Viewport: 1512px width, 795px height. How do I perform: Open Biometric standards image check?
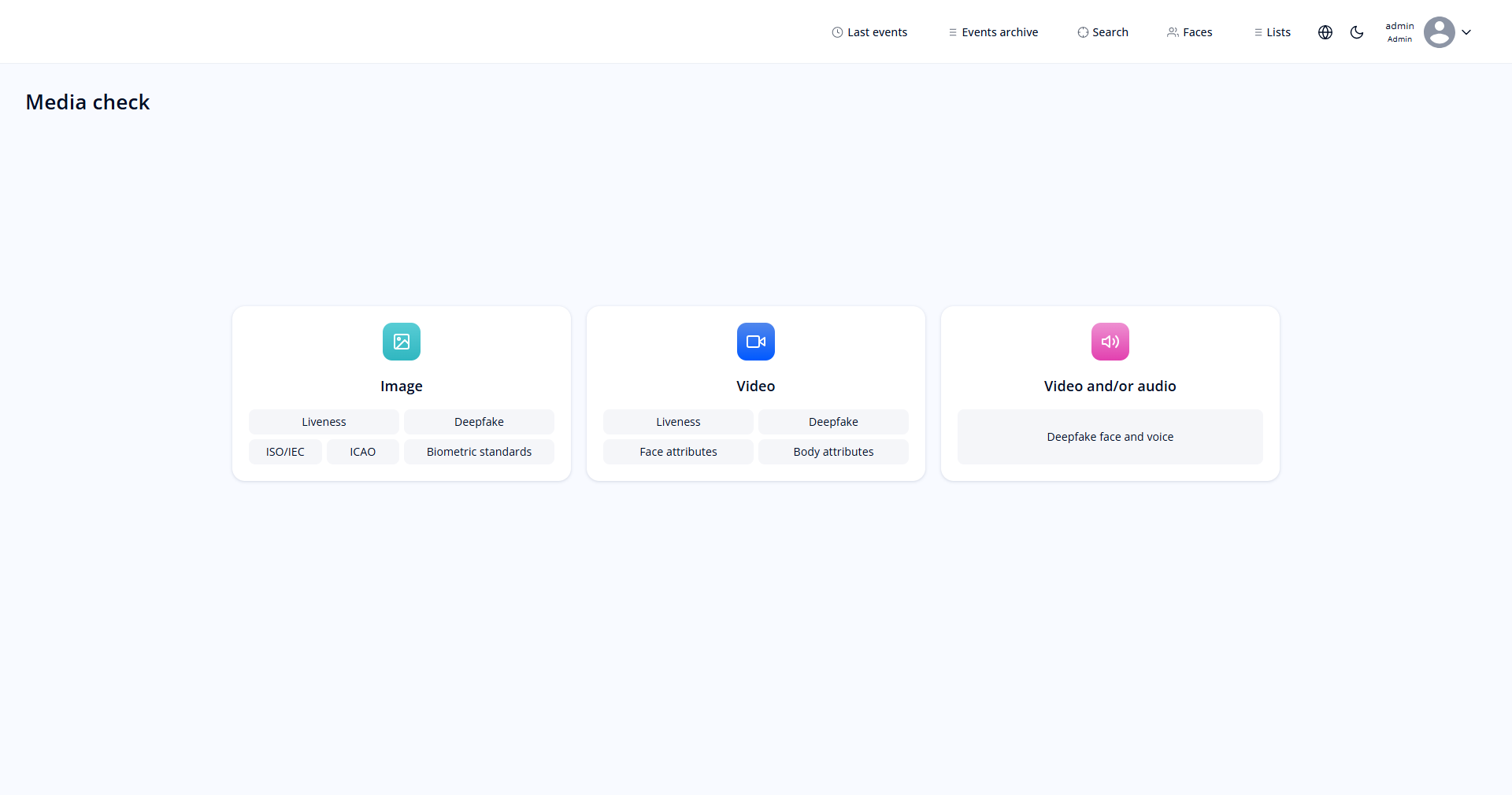pyautogui.click(x=479, y=452)
